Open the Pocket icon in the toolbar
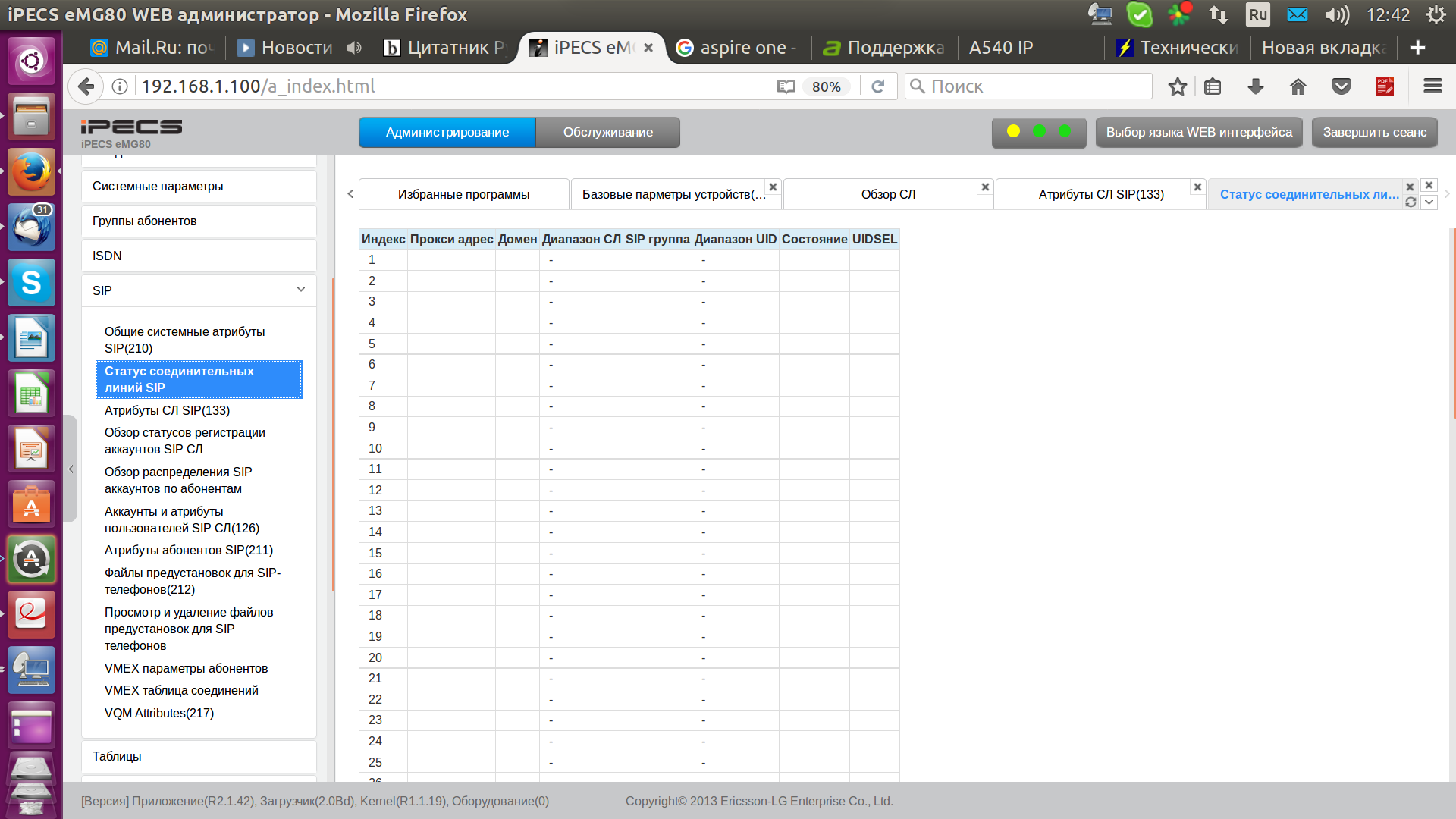 [x=1341, y=86]
